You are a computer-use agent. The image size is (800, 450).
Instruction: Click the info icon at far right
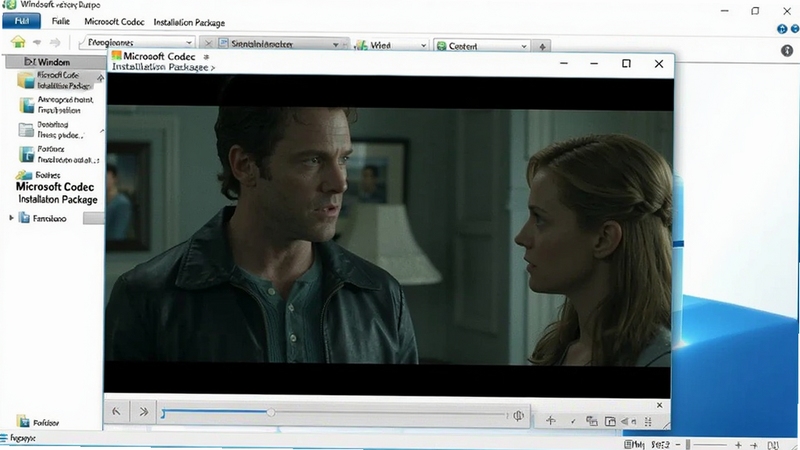(787, 51)
